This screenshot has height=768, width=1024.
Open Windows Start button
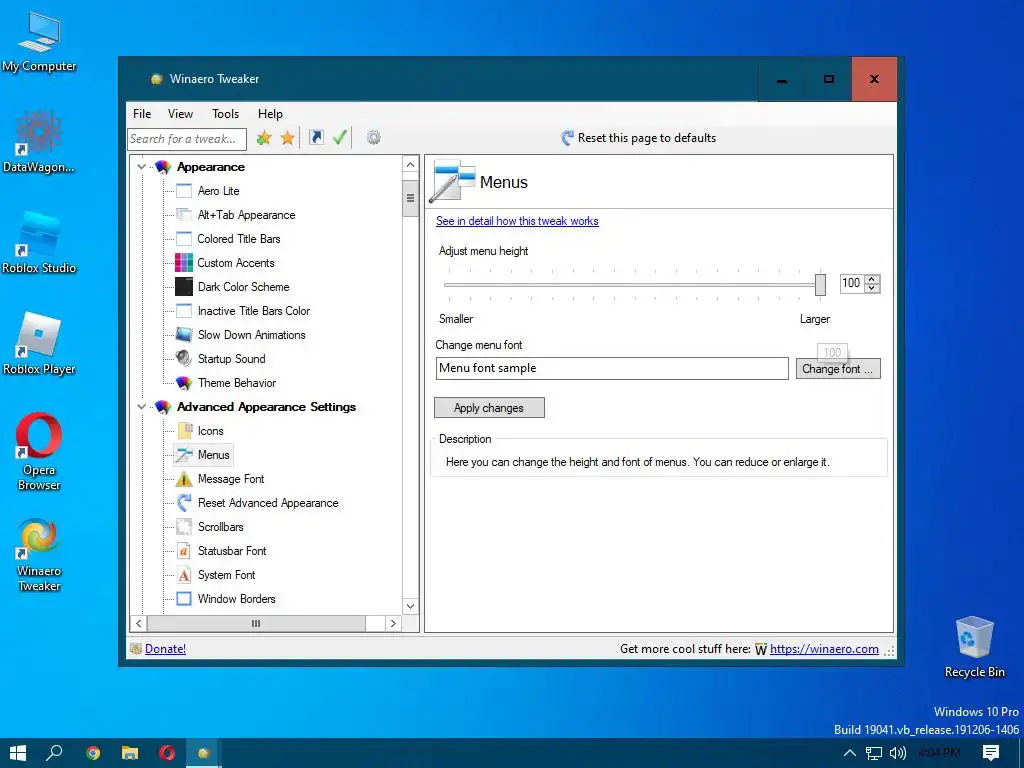[18, 753]
